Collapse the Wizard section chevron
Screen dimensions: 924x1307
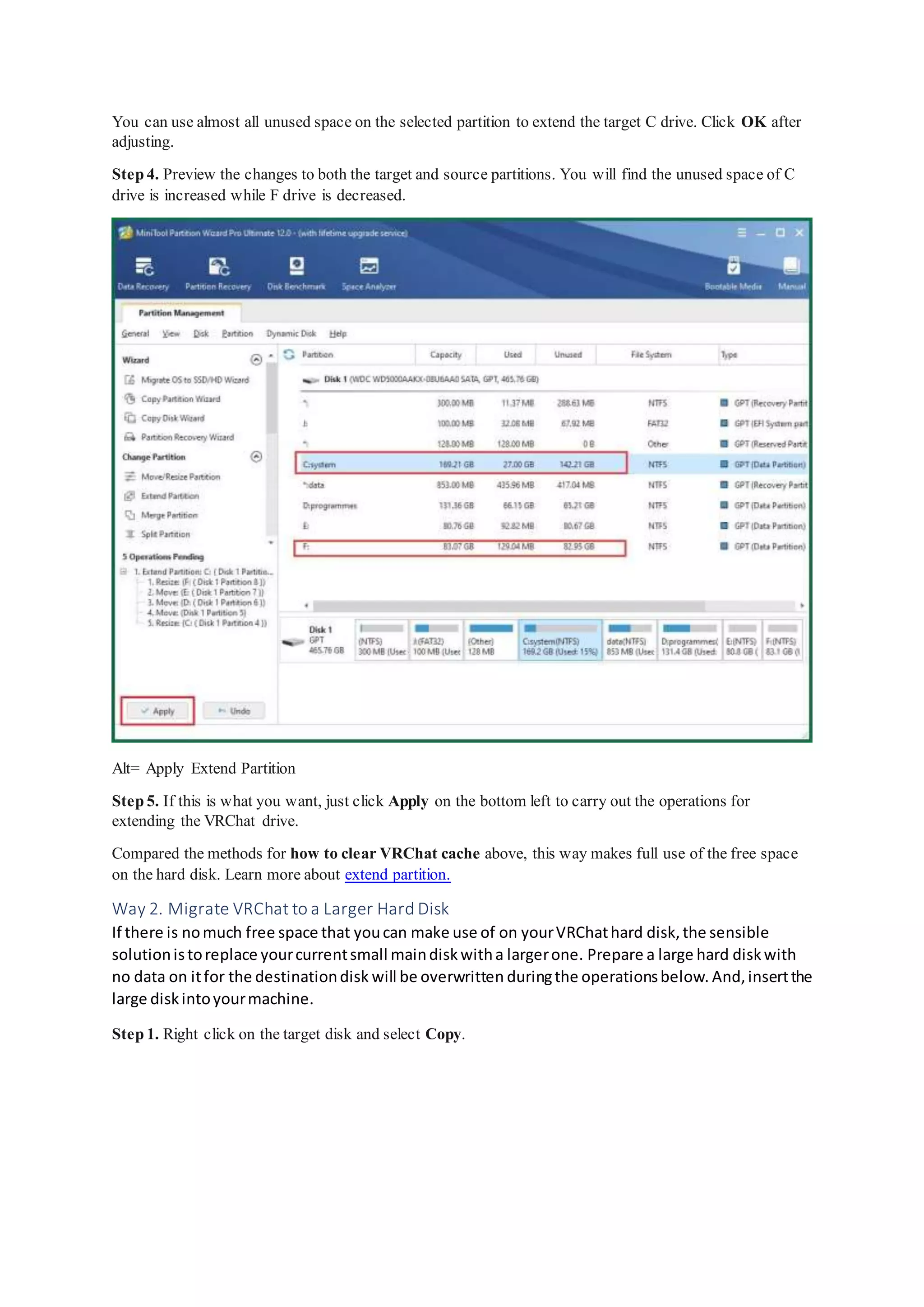pyautogui.click(x=256, y=360)
